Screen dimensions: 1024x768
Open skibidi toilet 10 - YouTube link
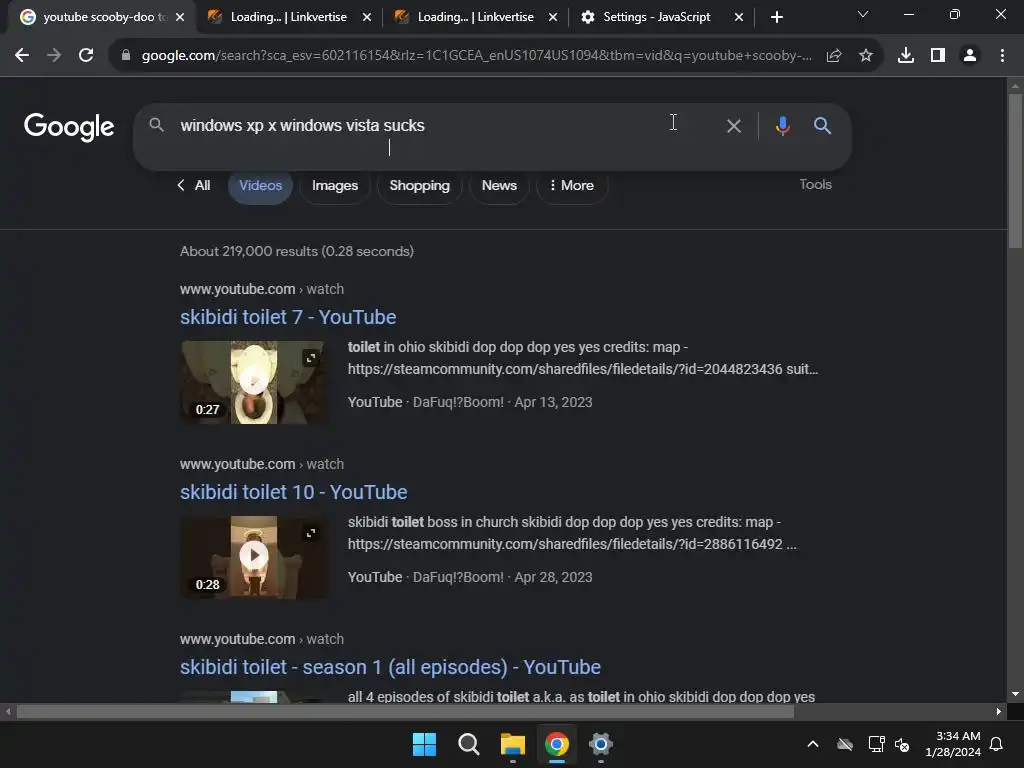[x=293, y=492]
